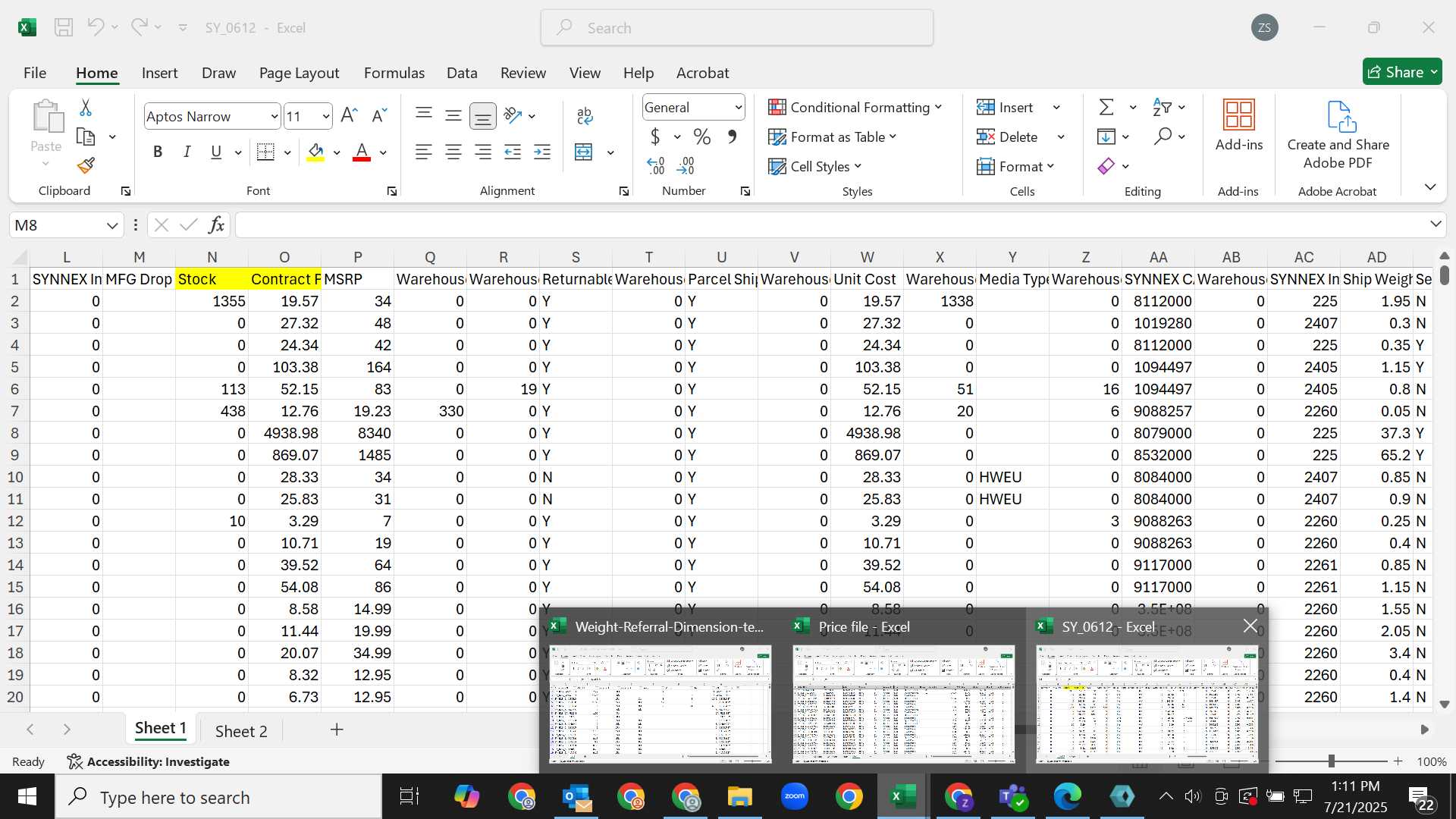Expand the formula bar

(1436, 224)
